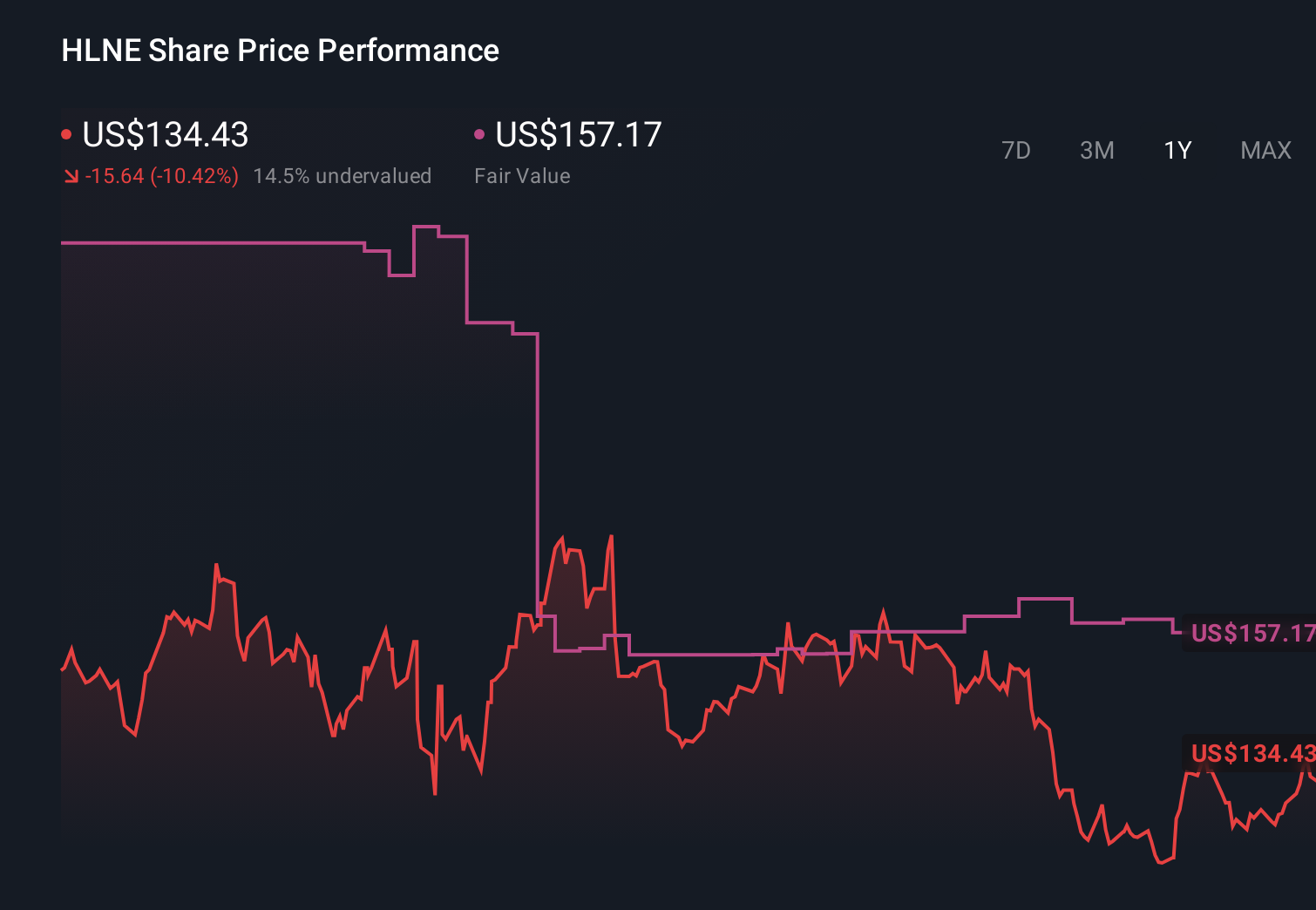
Task: Click the 14.5% undervalued text
Action: click(343, 175)
